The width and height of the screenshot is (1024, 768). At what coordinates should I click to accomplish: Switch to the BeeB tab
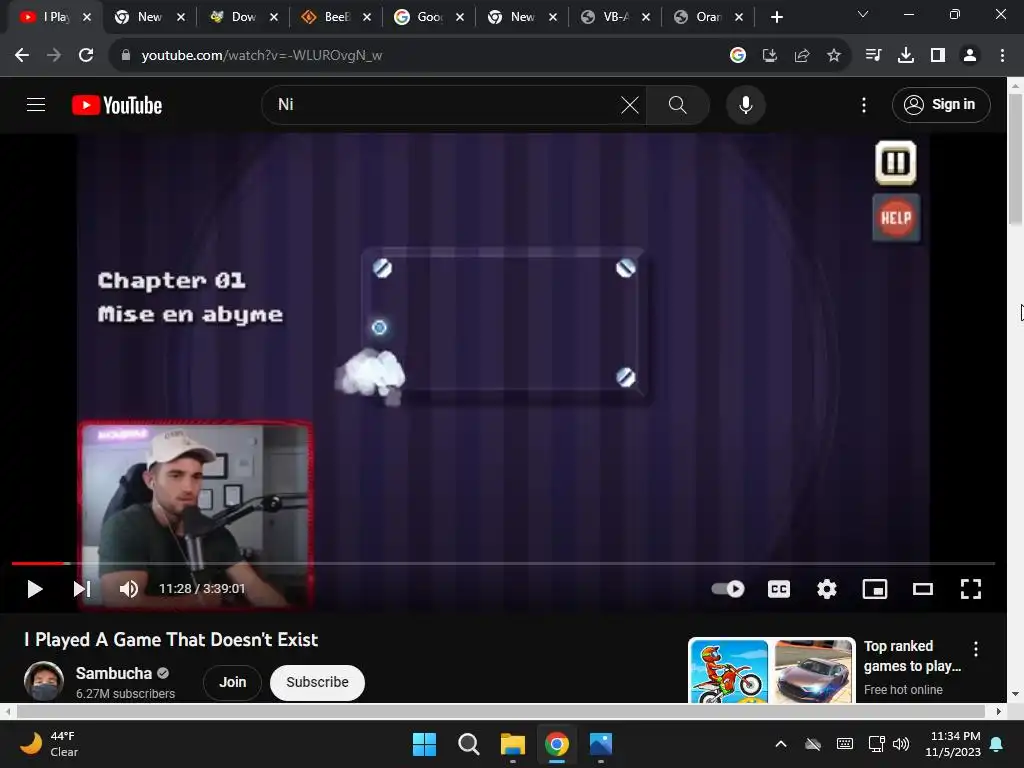[x=336, y=17]
